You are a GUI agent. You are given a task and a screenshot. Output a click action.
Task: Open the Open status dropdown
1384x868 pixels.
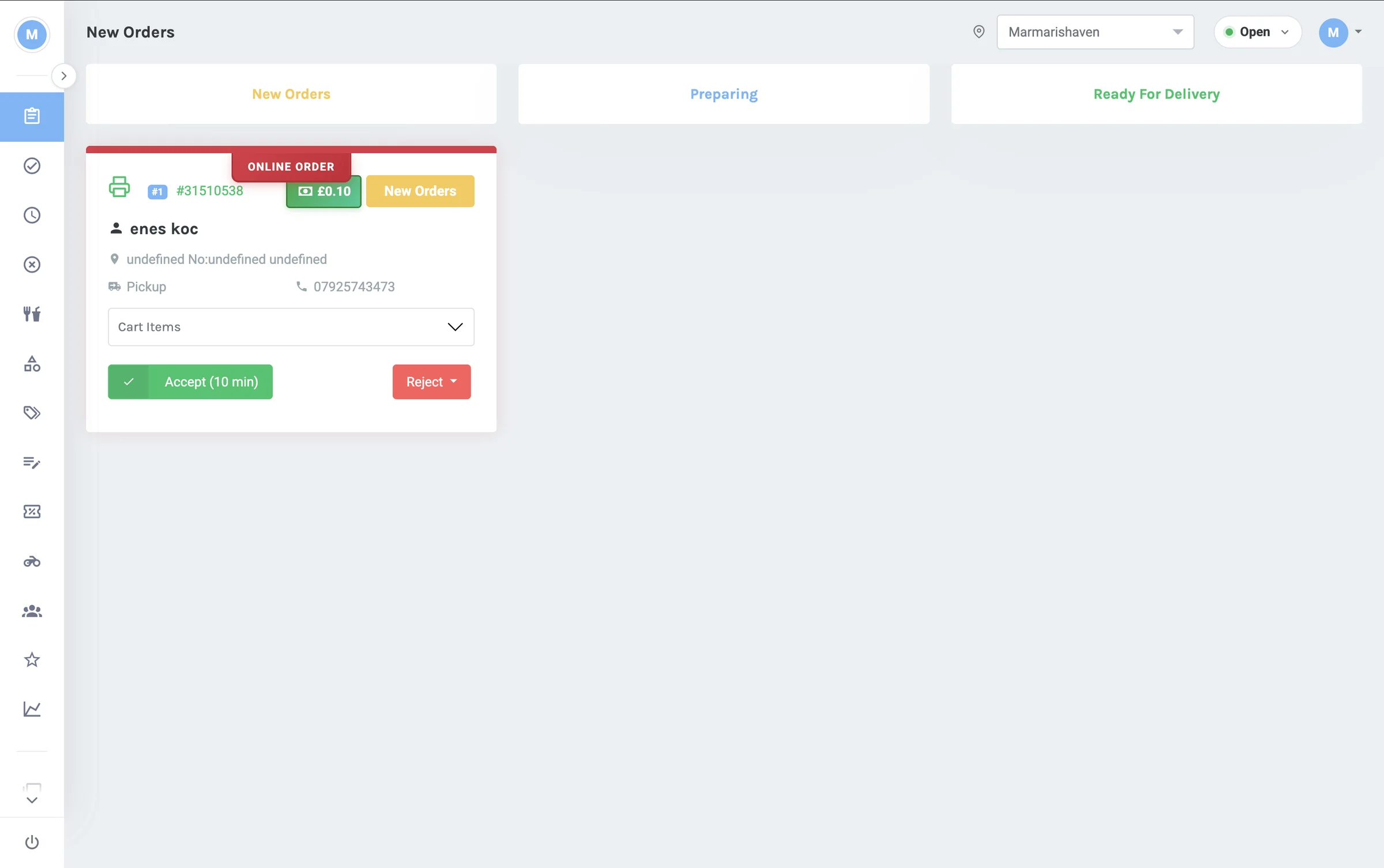point(1257,32)
